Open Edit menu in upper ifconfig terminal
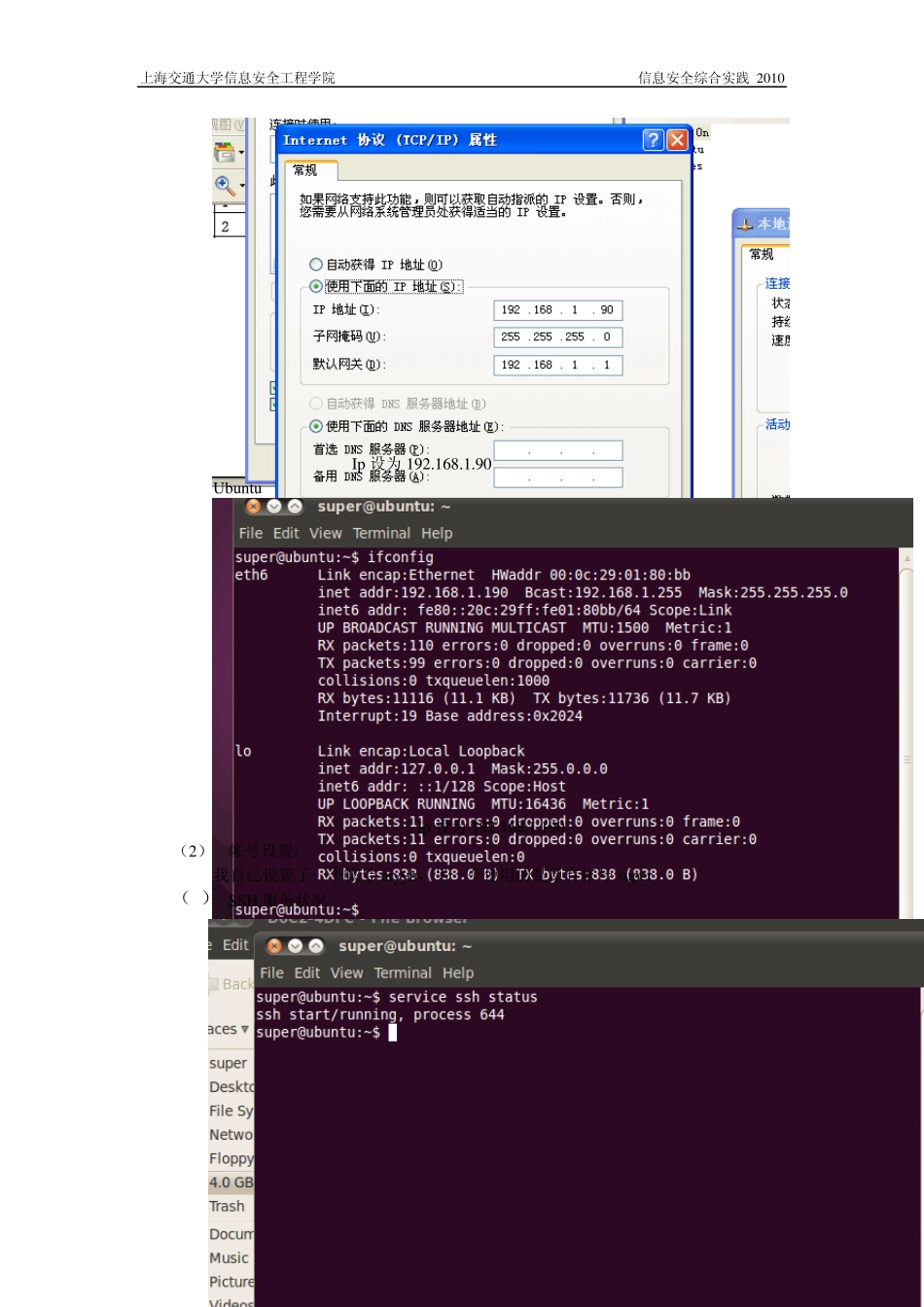Viewport: 924px width, 1307px height. tap(286, 533)
